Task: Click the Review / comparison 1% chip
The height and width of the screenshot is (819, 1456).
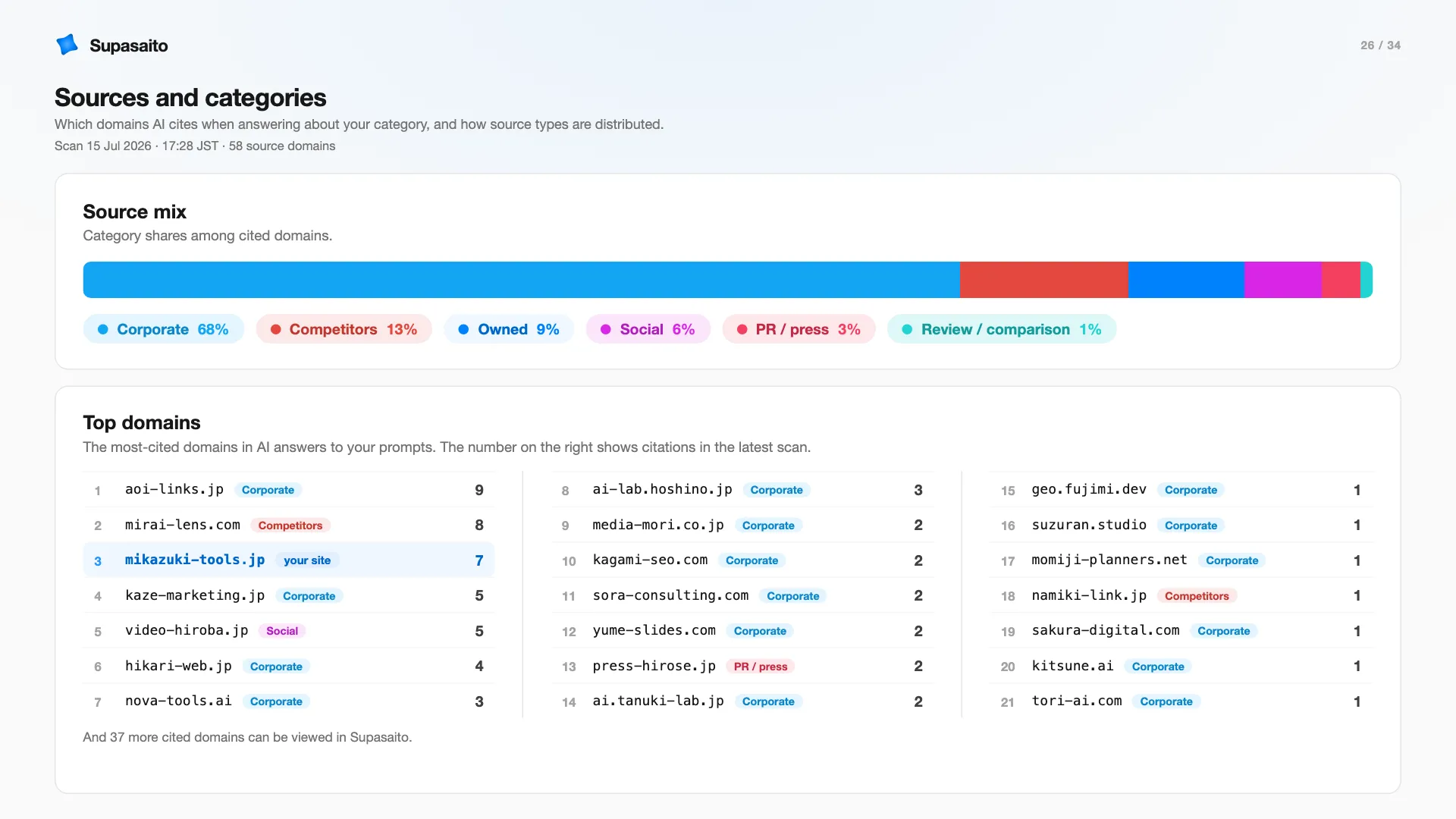Action: [x=1001, y=329]
